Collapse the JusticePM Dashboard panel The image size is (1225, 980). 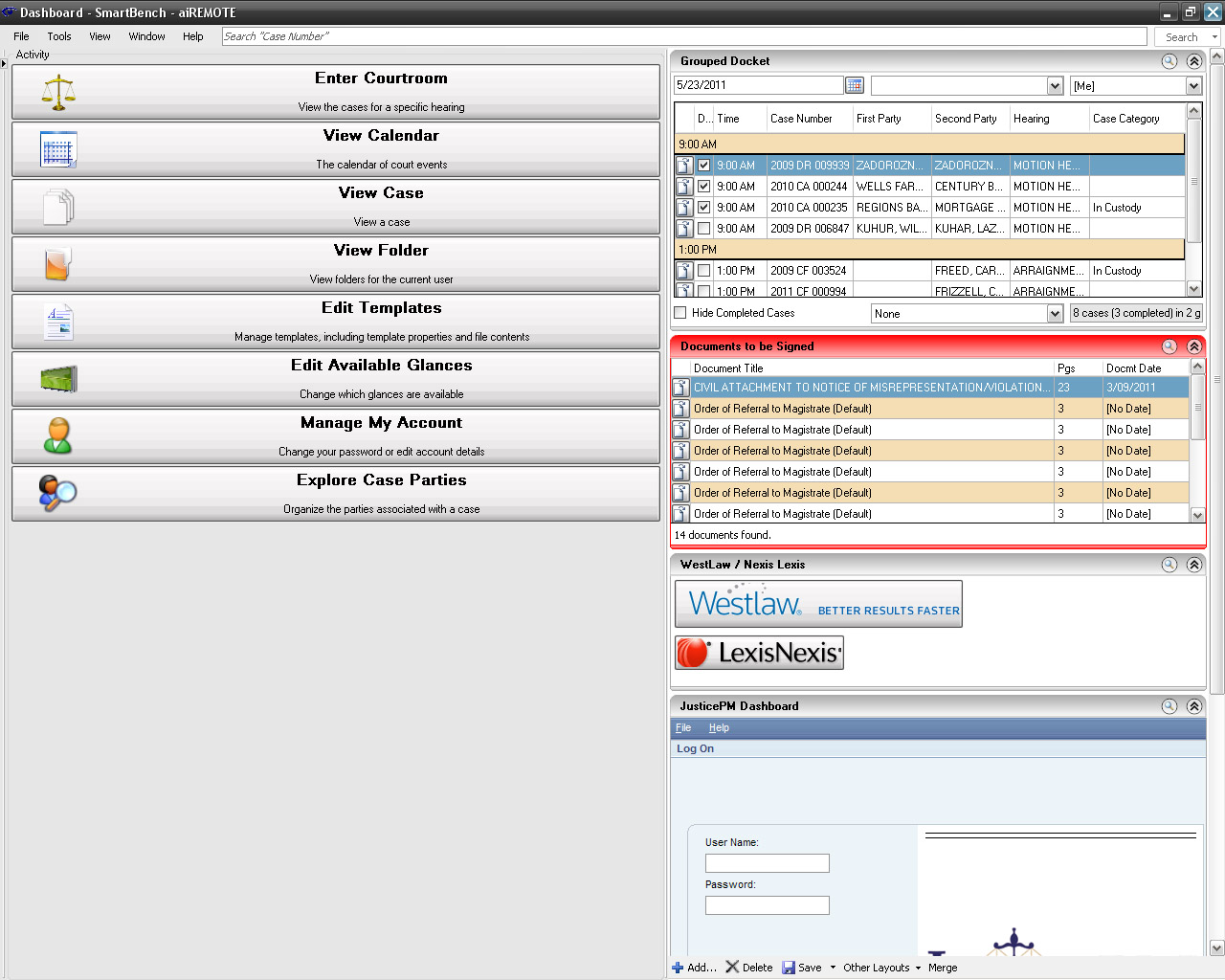tap(1194, 706)
